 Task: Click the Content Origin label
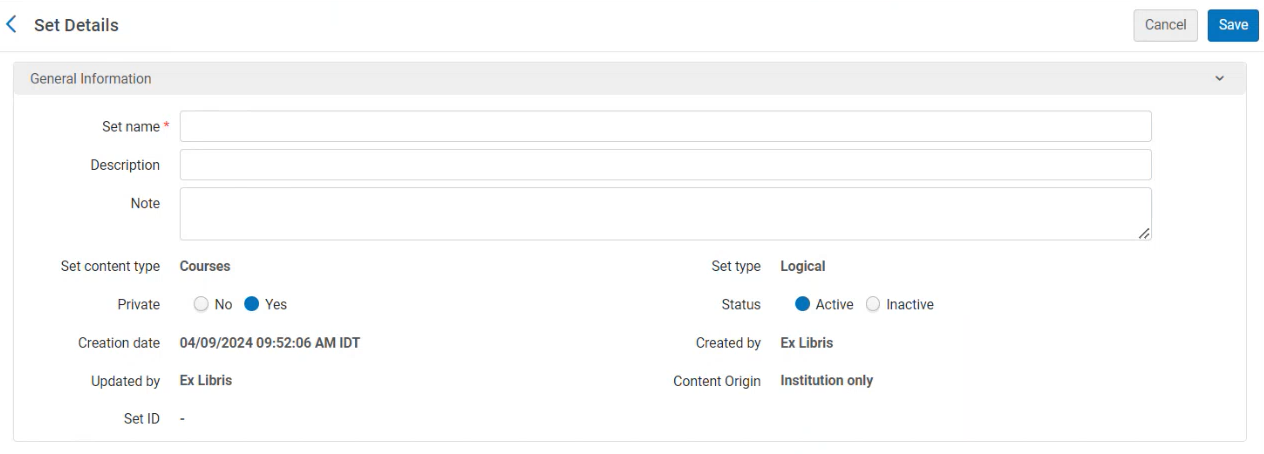pyautogui.click(x=717, y=381)
